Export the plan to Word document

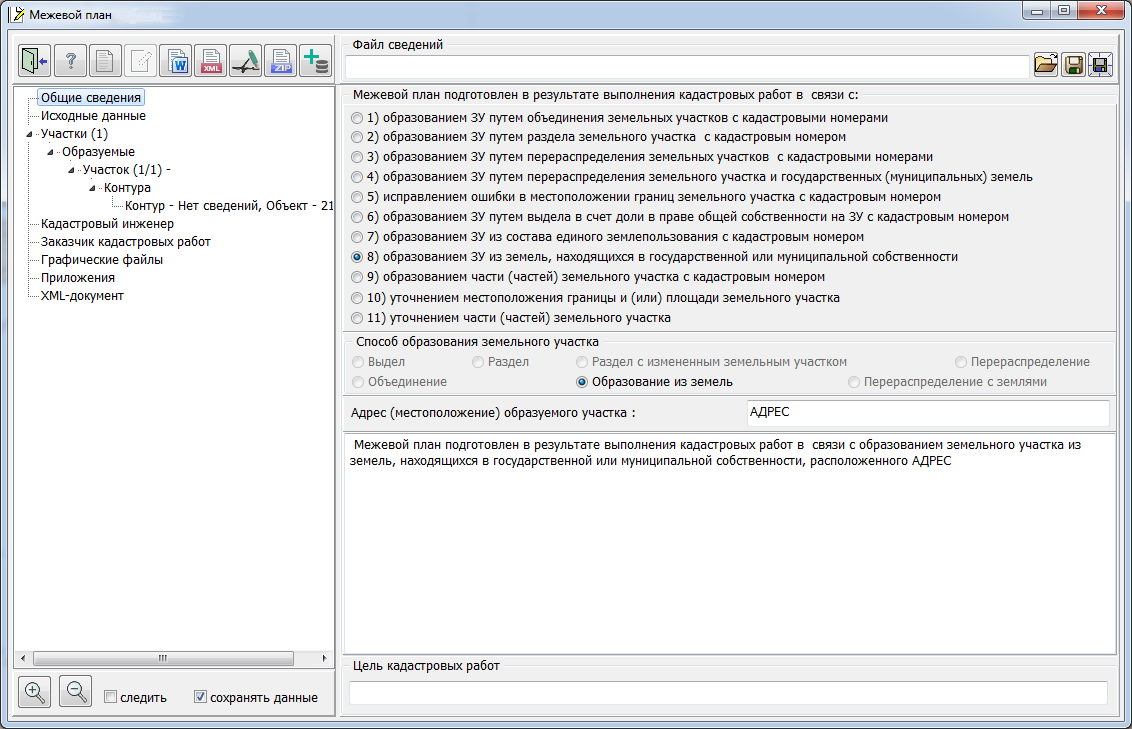coord(177,61)
